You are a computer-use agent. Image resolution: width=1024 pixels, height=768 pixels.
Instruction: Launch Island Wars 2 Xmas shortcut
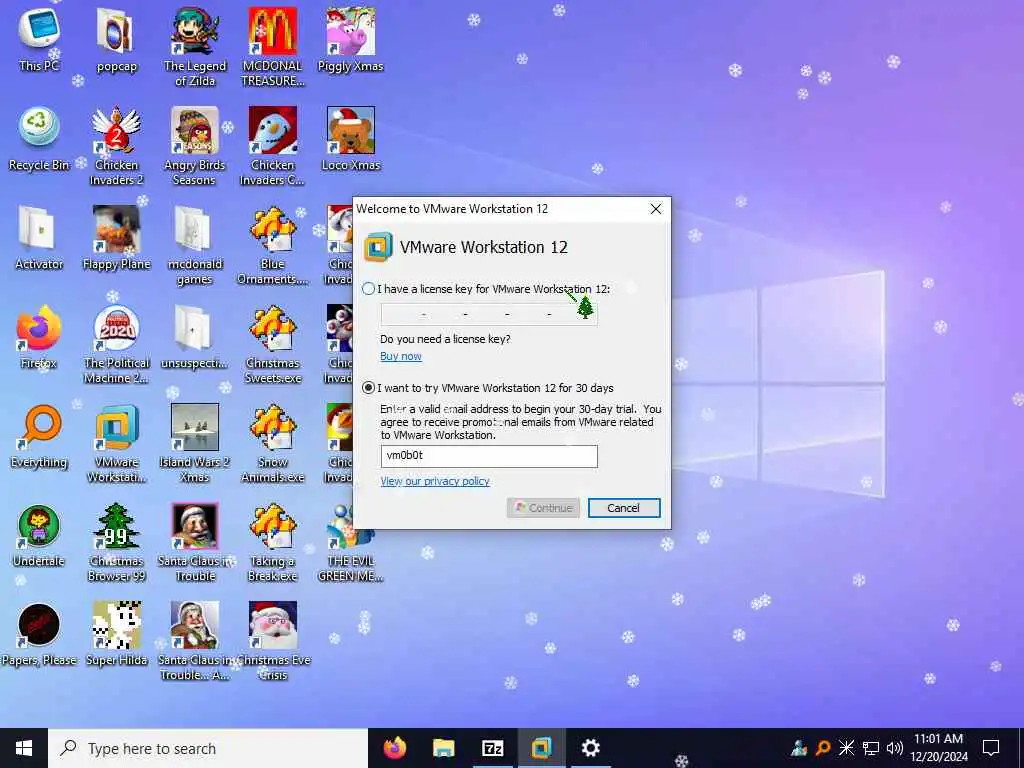(x=195, y=444)
